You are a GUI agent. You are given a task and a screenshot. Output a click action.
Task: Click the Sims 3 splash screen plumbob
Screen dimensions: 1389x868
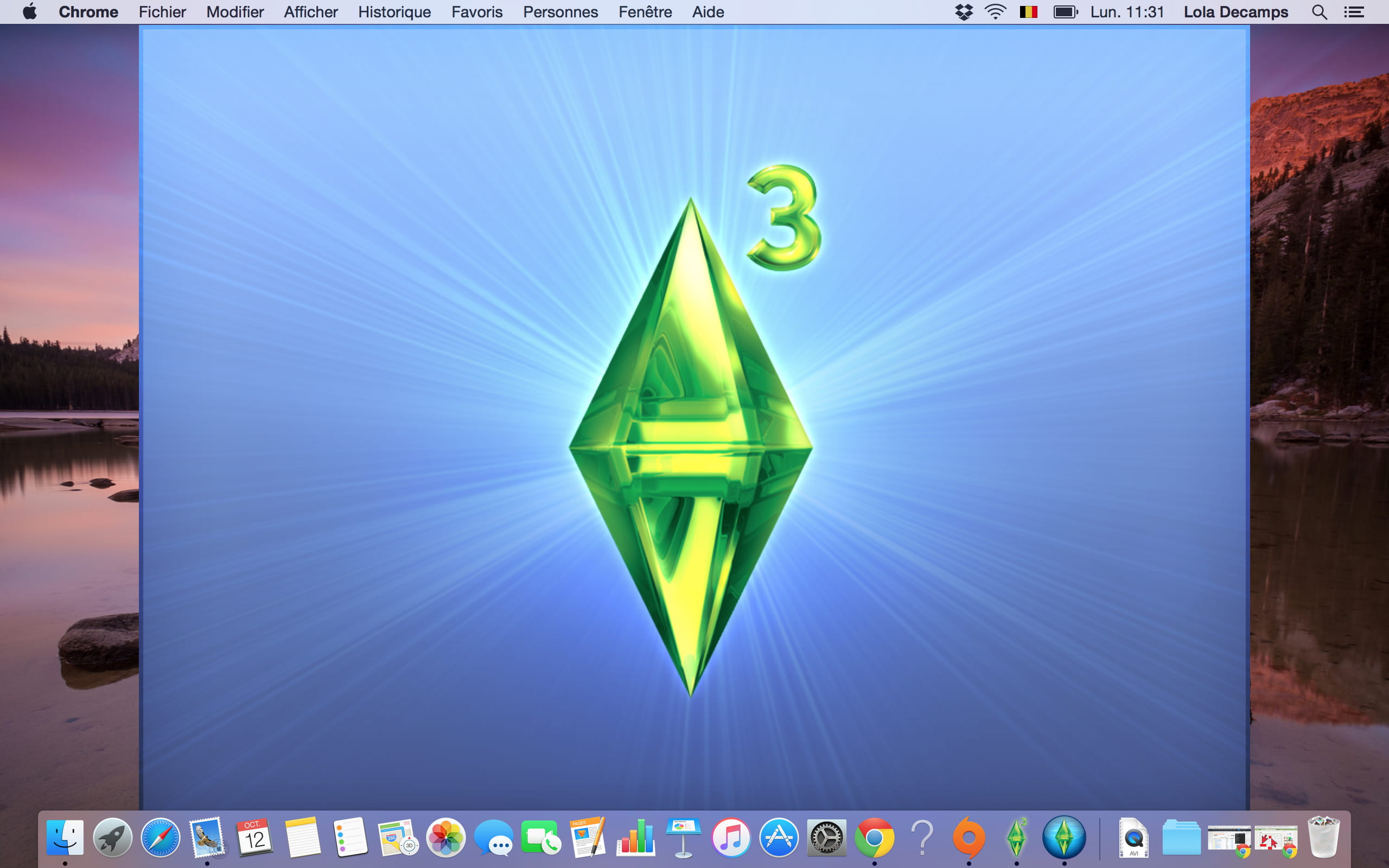[691, 448]
